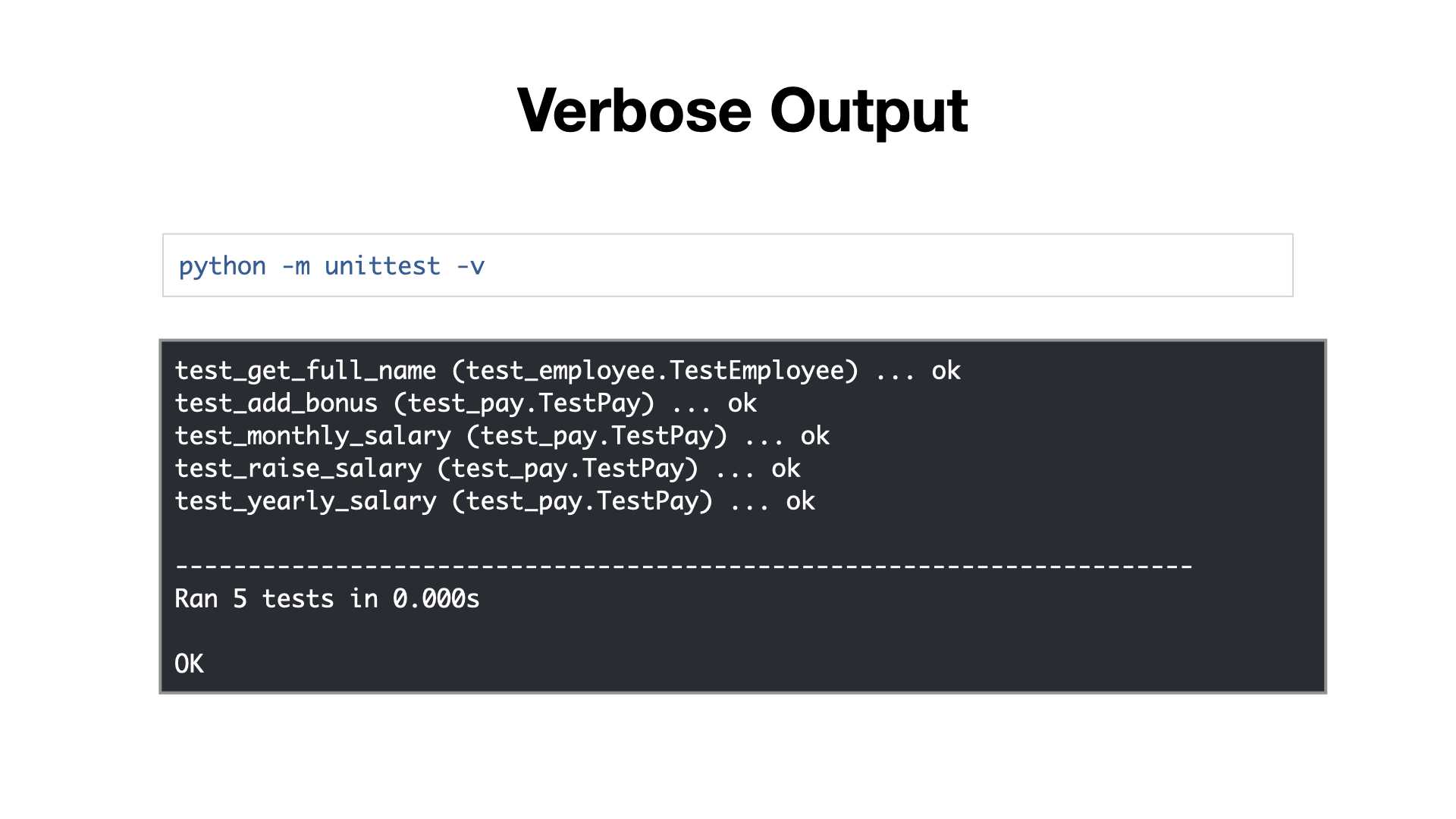Click 0.000s time value in summary

point(436,599)
